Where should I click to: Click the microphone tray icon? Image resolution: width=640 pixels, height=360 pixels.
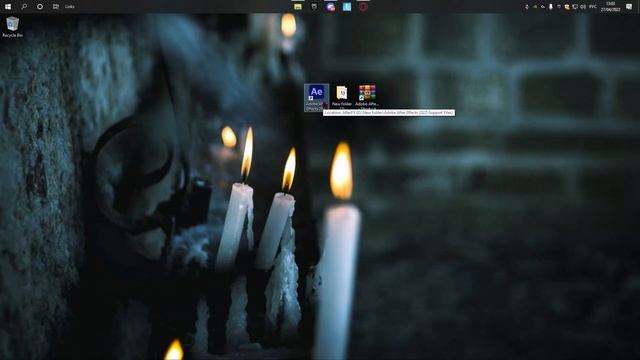[x=551, y=7]
